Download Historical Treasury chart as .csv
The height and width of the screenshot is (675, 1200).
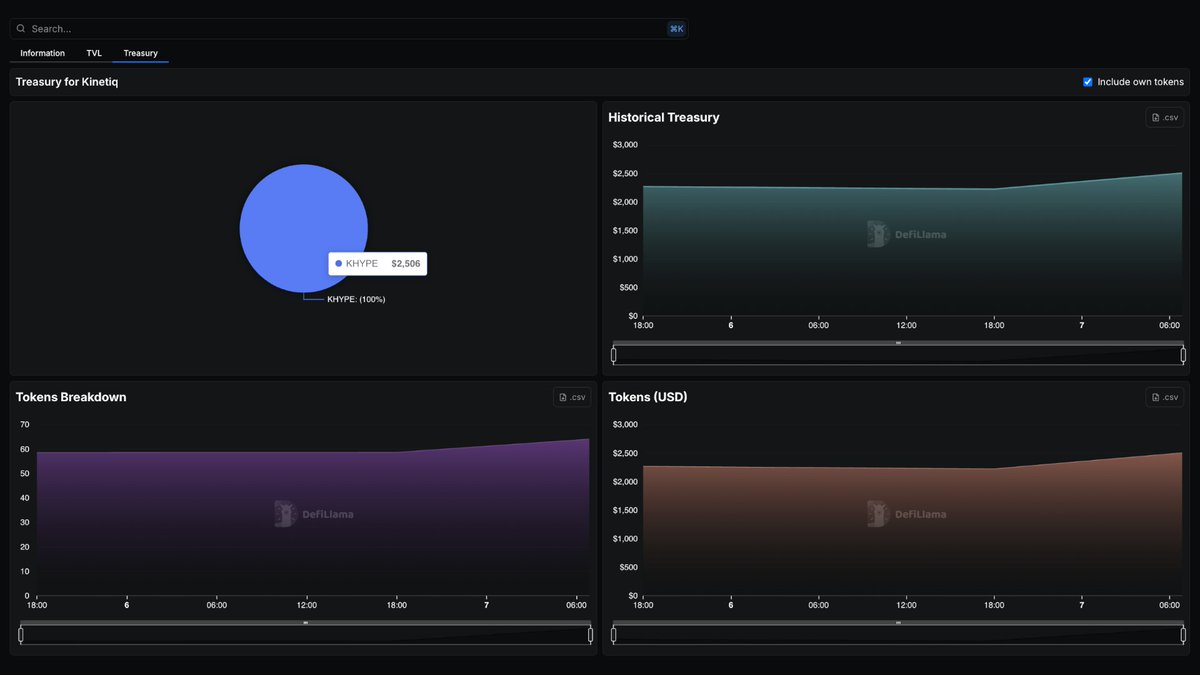click(x=1164, y=117)
